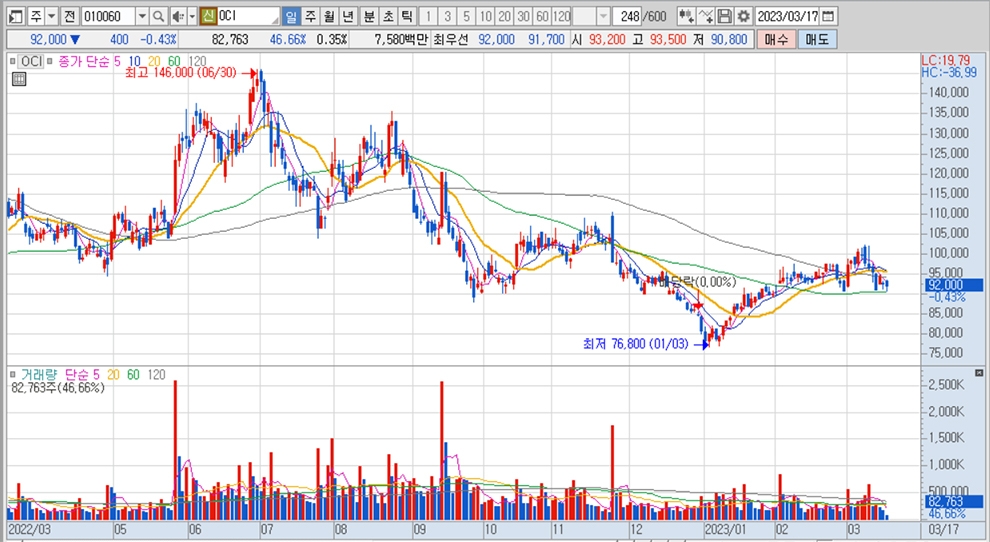Close the volume panel with the small x
Image resolution: width=990 pixels, height=542 pixels.
pyautogui.click(x=979, y=373)
